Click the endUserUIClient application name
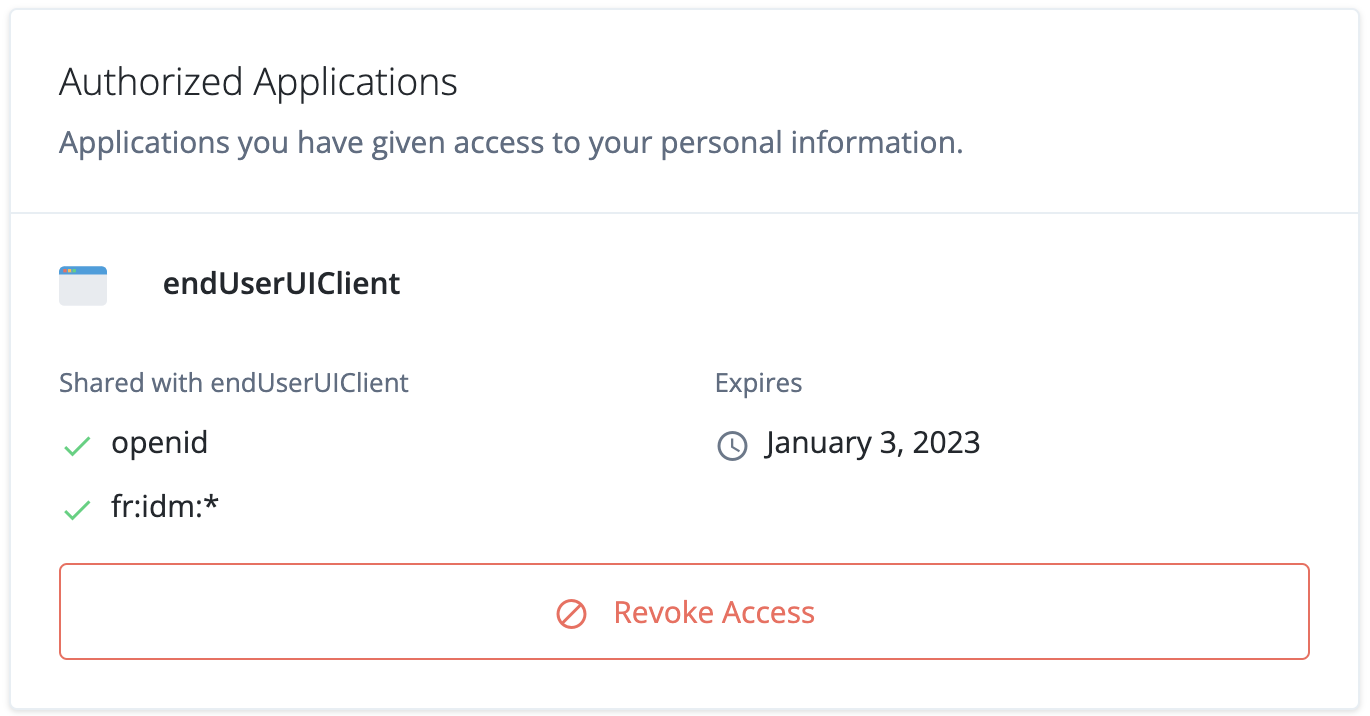This screenshot has height=716, width=1370. 281,284
